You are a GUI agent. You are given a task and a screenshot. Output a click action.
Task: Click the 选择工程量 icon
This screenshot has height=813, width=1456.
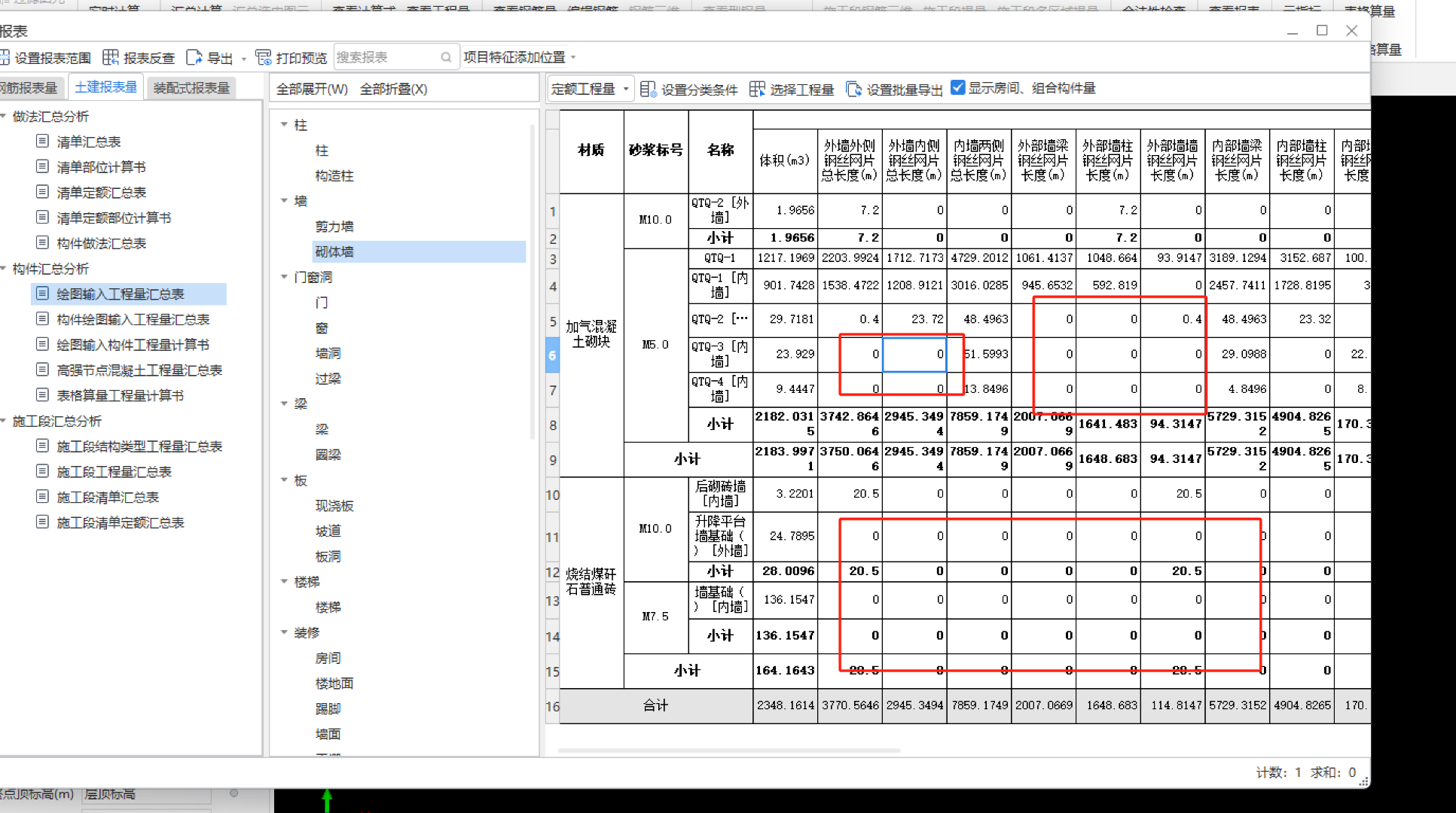[x=757, y=90]
